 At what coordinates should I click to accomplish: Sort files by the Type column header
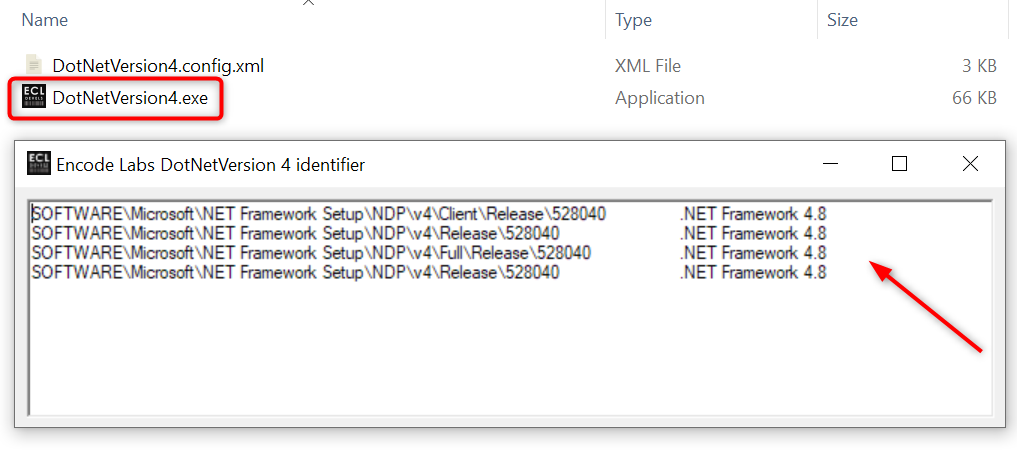pos(634,20)
